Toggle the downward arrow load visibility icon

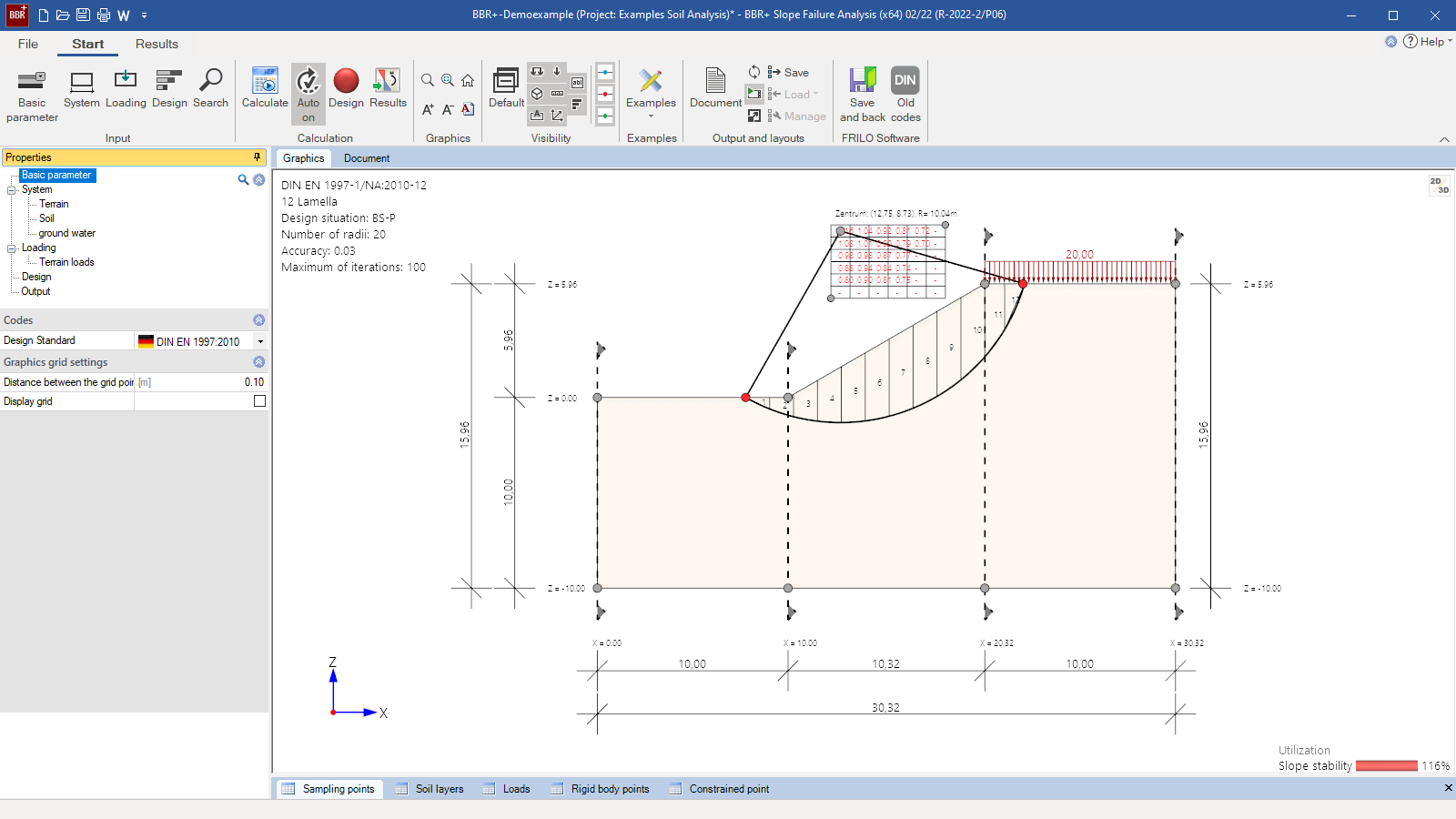point(557,72)
